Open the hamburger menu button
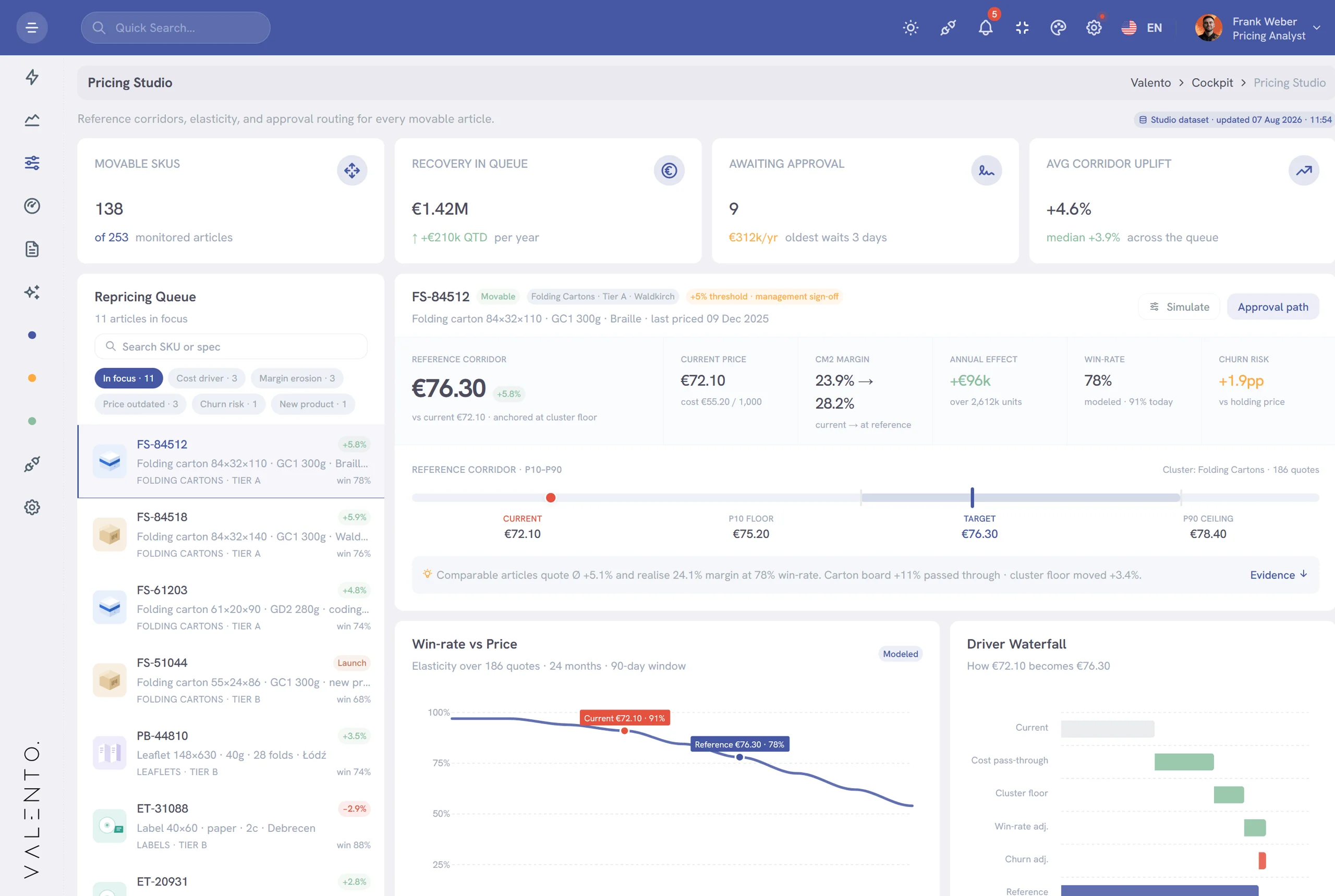Viewport: 1335px width, 896px height. pyautogui.click(x=32, y=28)
